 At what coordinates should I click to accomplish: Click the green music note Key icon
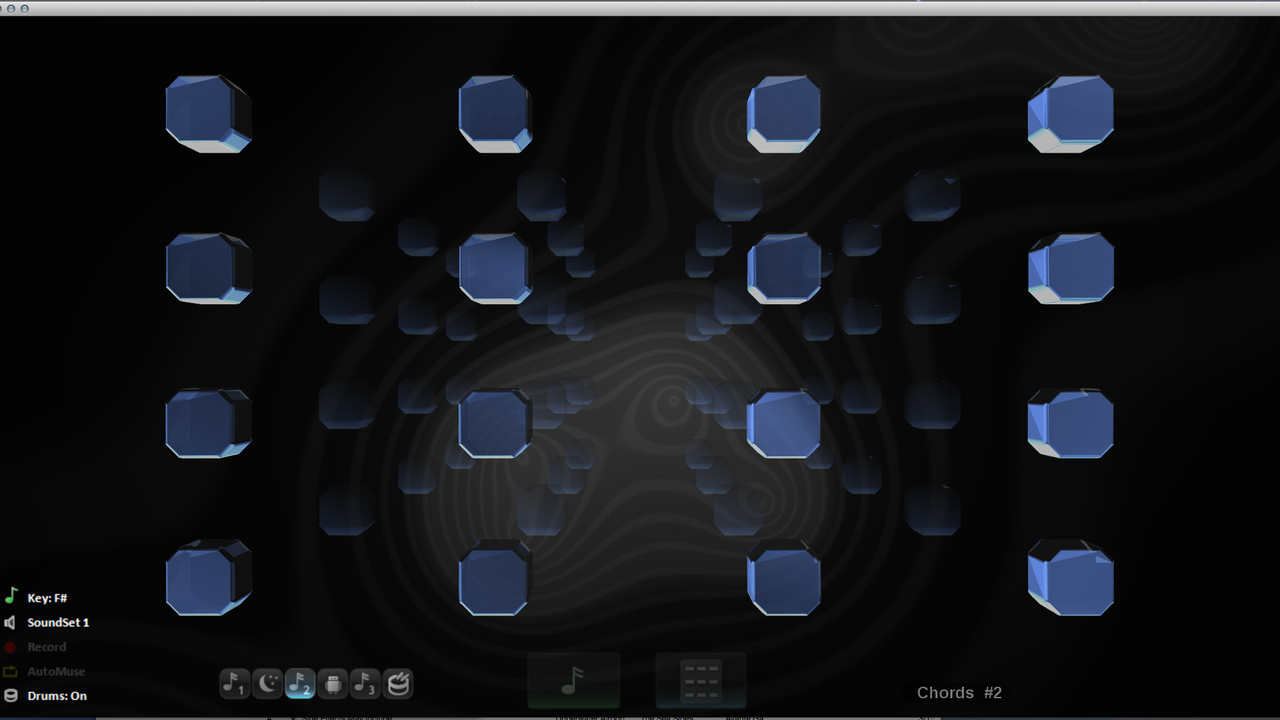pos(11,596)
